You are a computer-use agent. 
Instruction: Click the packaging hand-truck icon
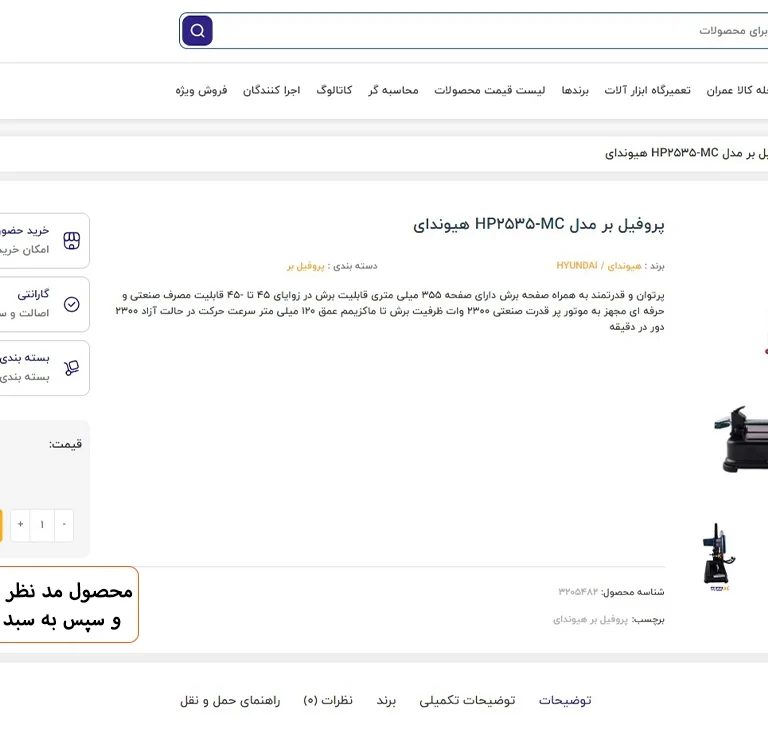[x=72, y=368]
